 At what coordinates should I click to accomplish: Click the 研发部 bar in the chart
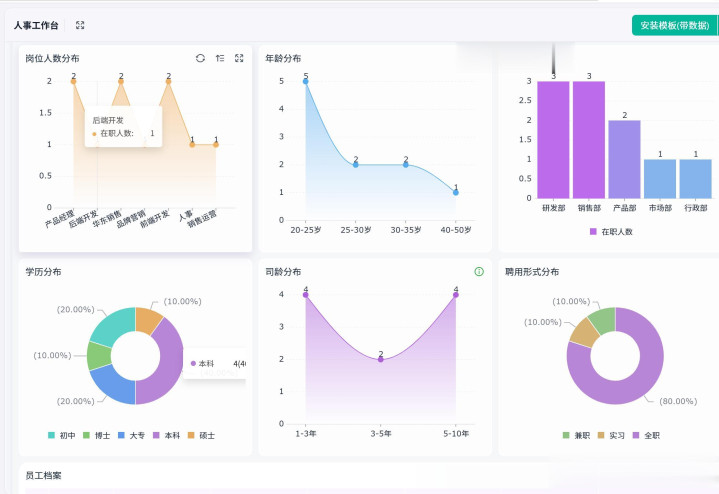click(x=553, y=140)
